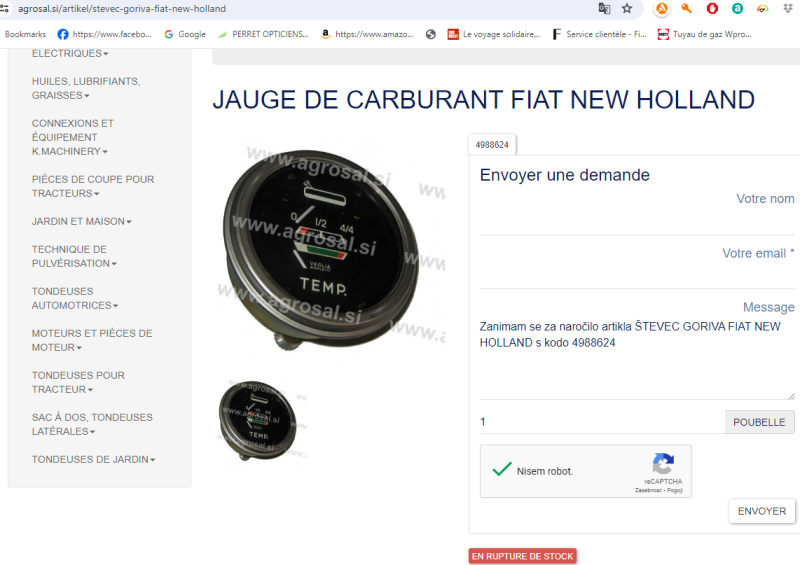This screenshot has width=800, height=565.
Task: Click the POUBELLE button
Action: (x=759, y=422)
